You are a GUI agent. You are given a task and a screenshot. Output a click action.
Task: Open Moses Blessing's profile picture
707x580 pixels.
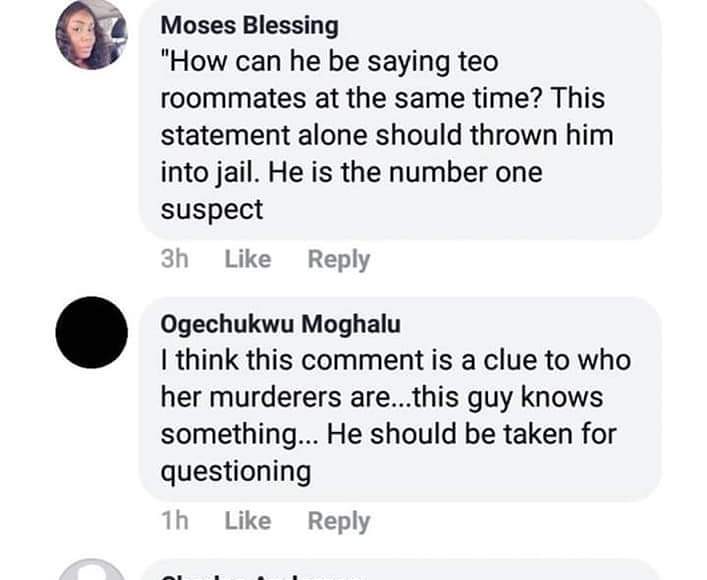(91, 36)
